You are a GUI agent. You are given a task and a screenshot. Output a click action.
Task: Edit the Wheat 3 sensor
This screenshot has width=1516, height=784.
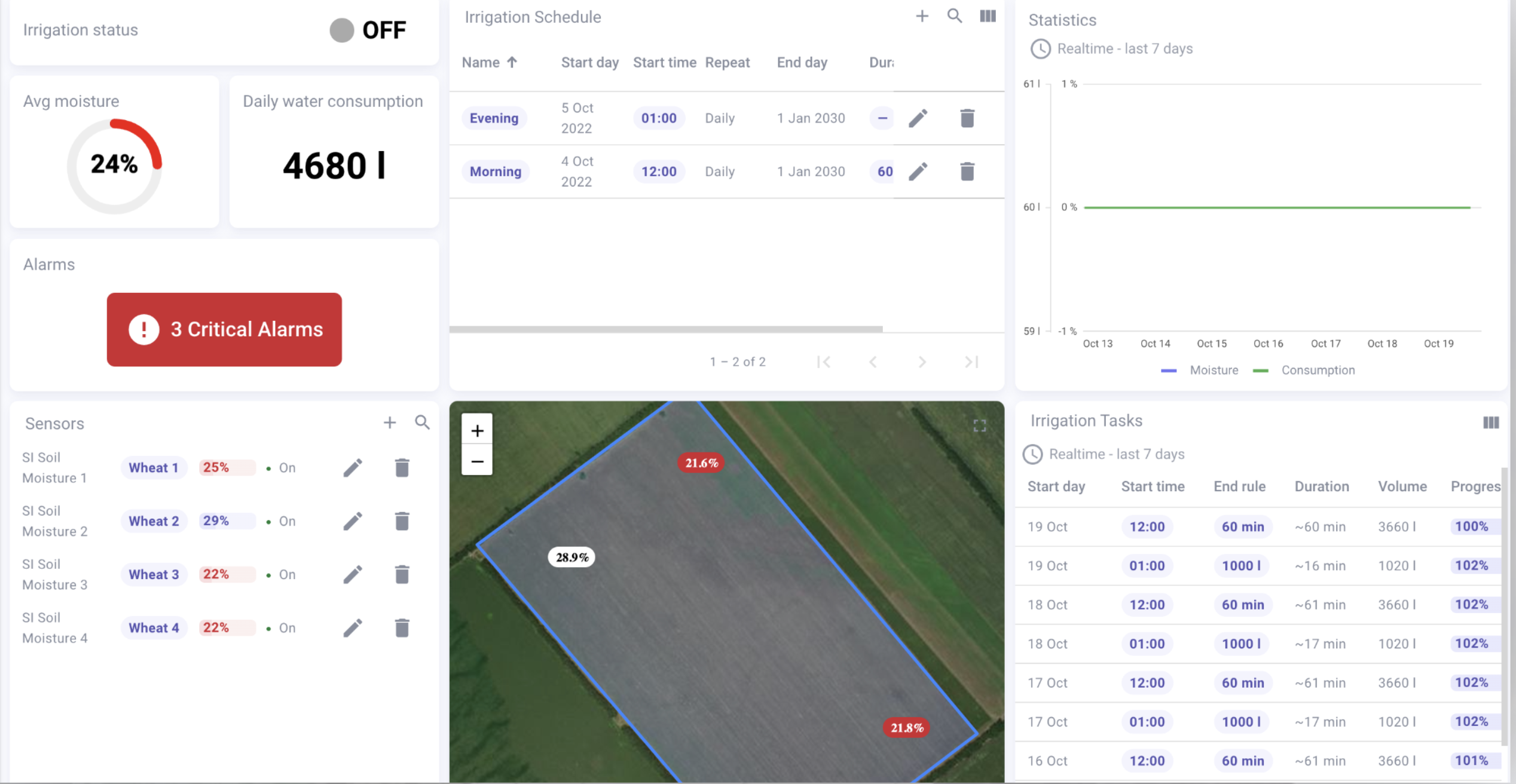point(353,575)
